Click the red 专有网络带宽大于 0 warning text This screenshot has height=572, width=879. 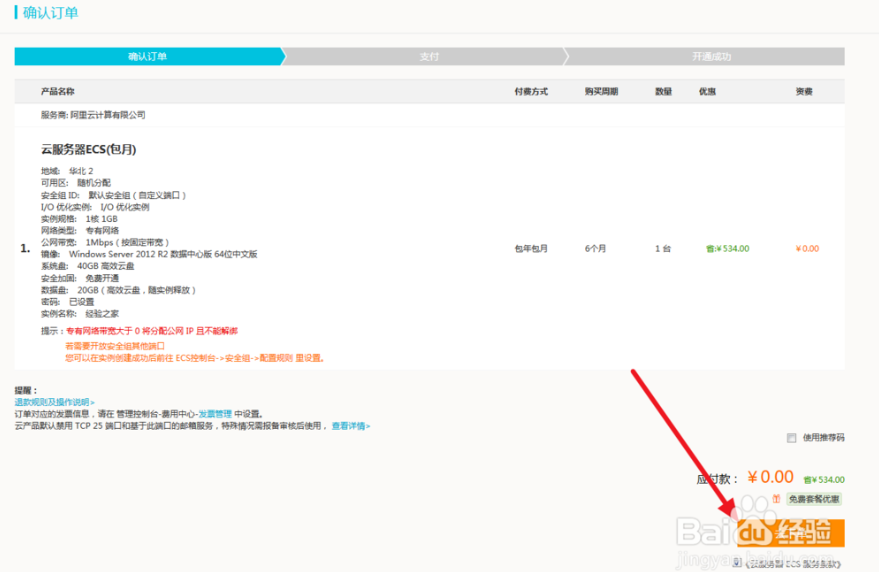152,331
